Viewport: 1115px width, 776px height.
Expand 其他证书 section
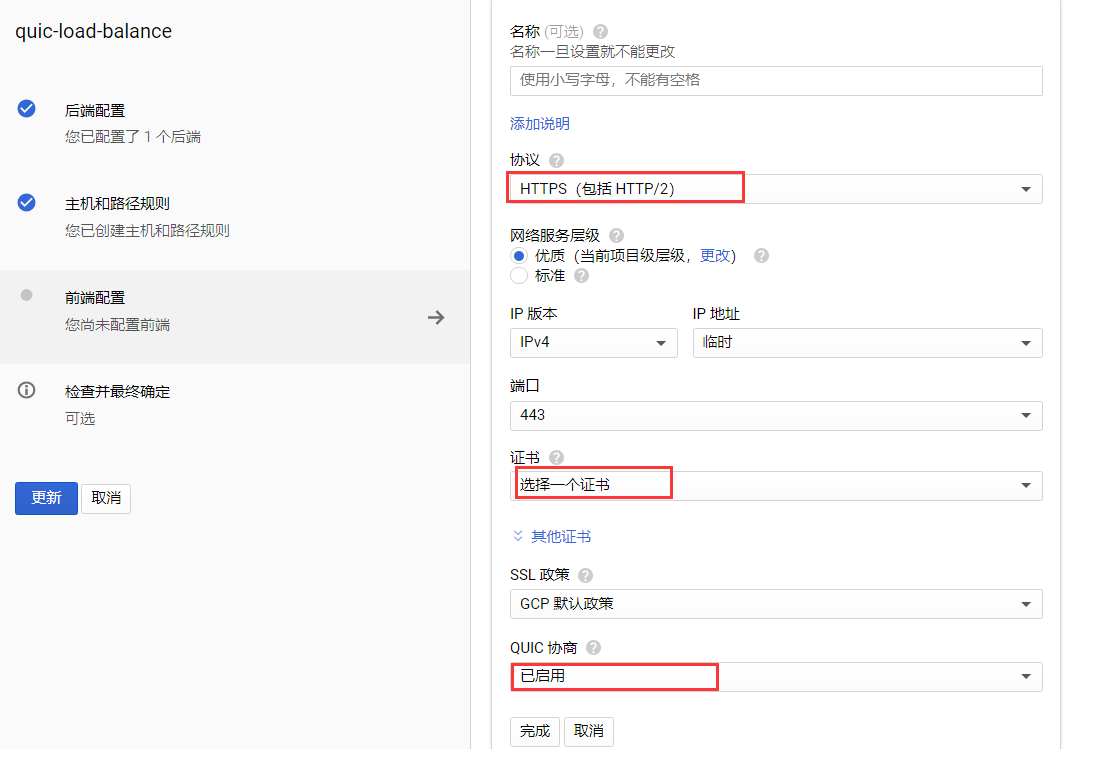click(x=552, y=537)
